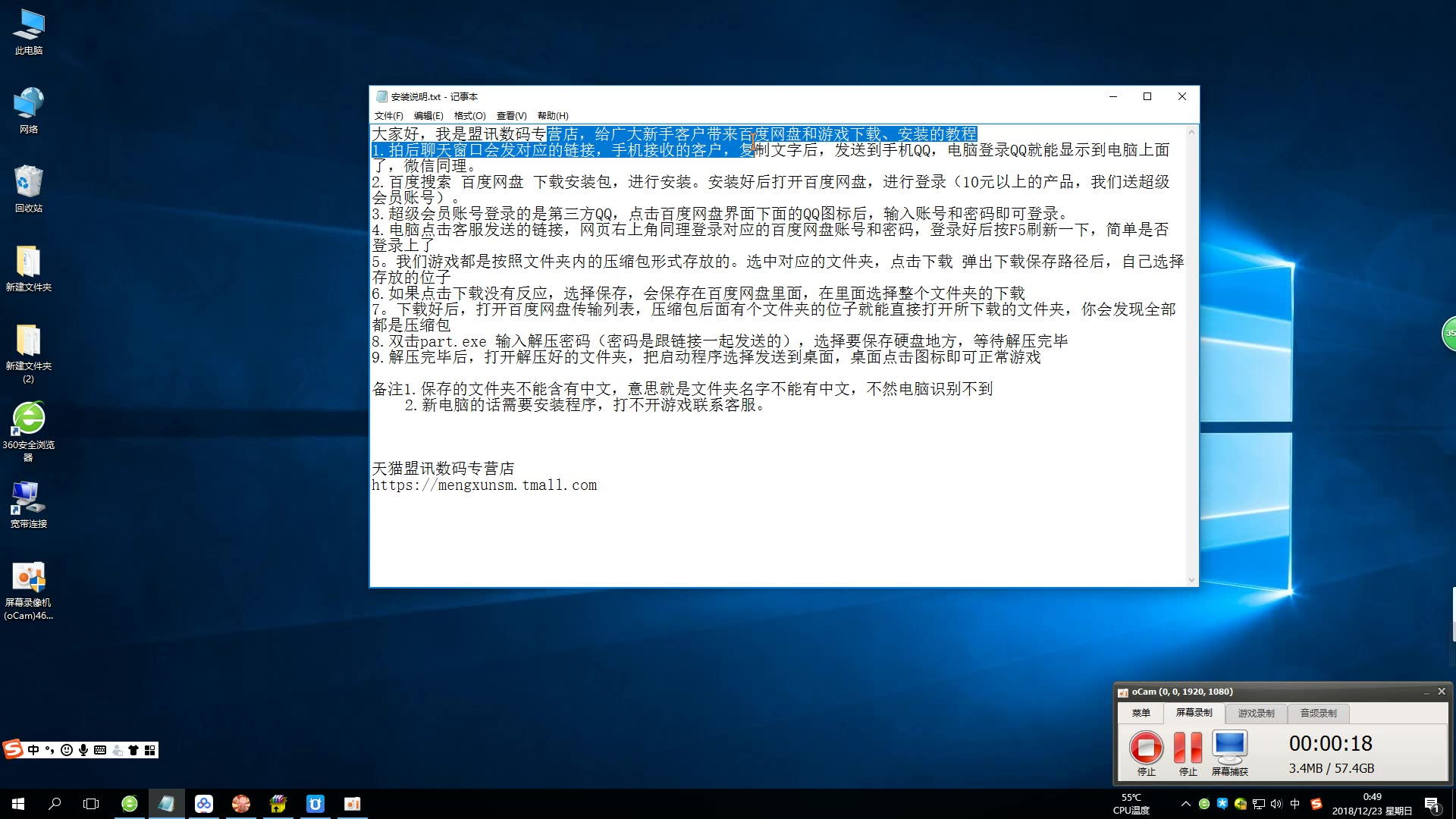
Task: Click the oCam icon on the taskbar
Action: pos(352,804)
